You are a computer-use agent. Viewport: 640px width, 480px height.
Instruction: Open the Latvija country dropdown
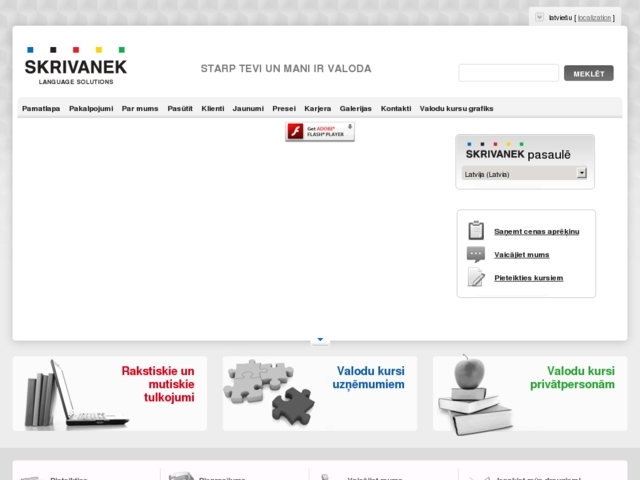pyautogui.click(x=581, y=173)
